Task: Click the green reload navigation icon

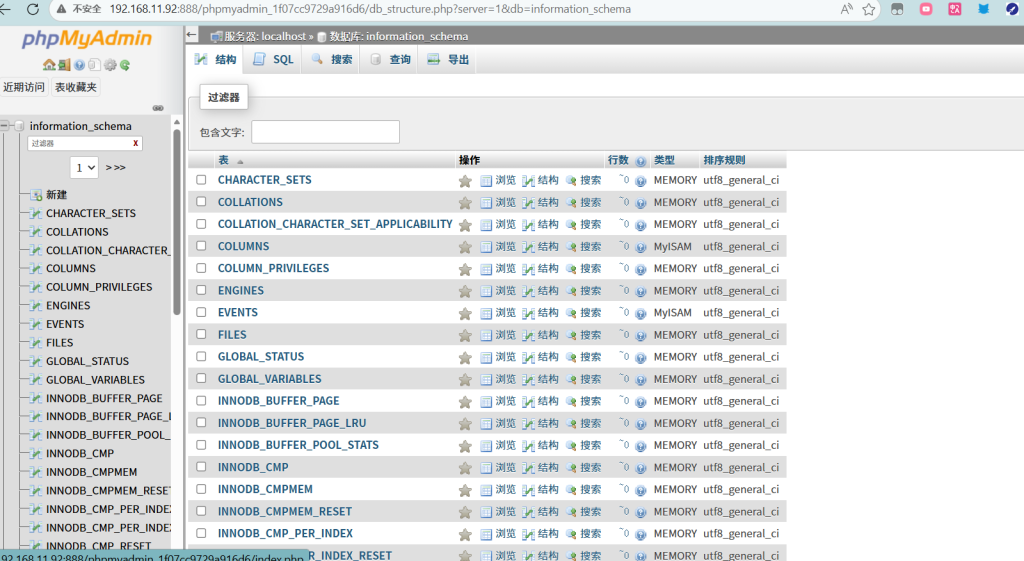Action: [x=125, y=65]
